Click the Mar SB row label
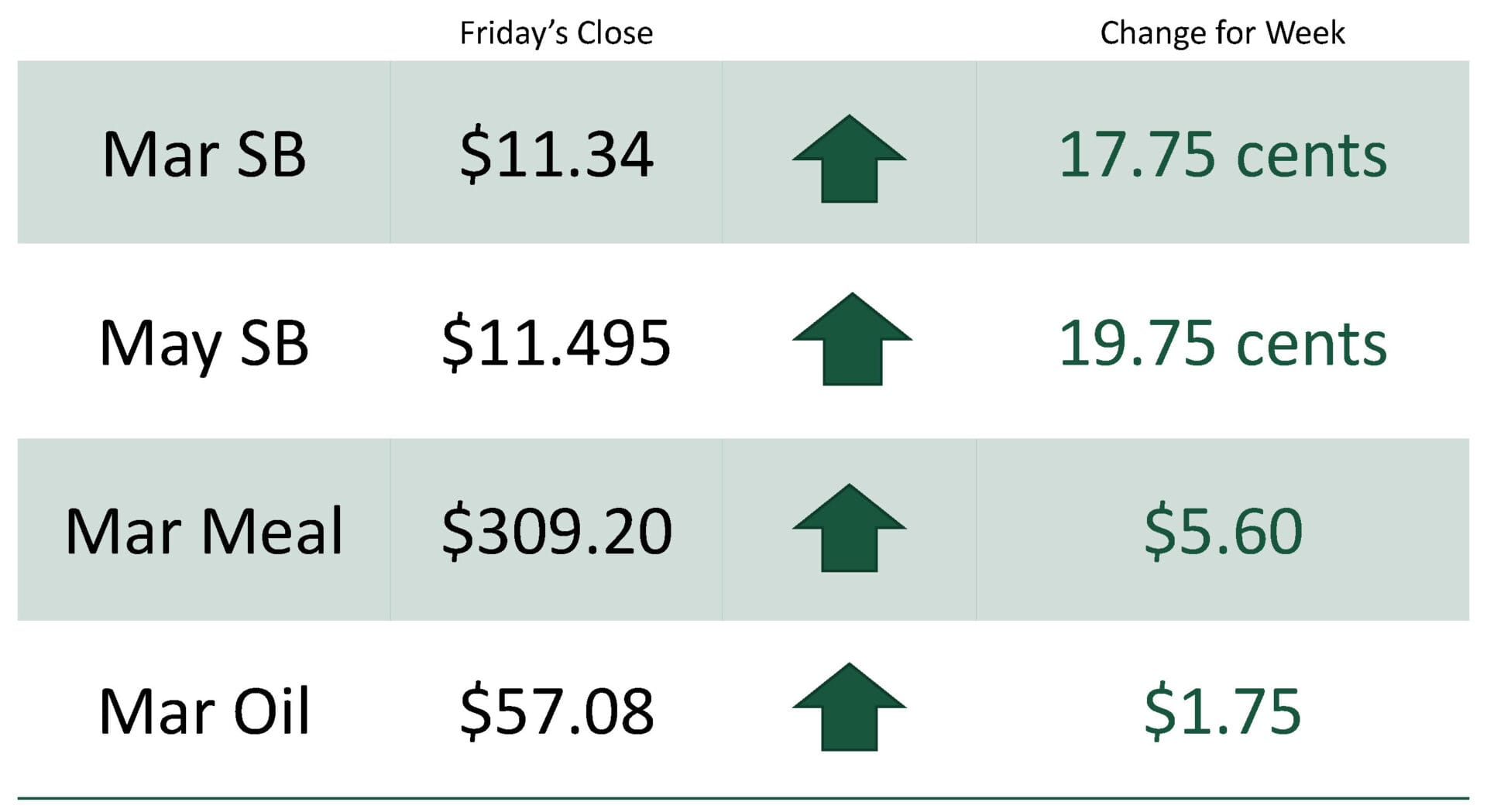 (204, 154)
